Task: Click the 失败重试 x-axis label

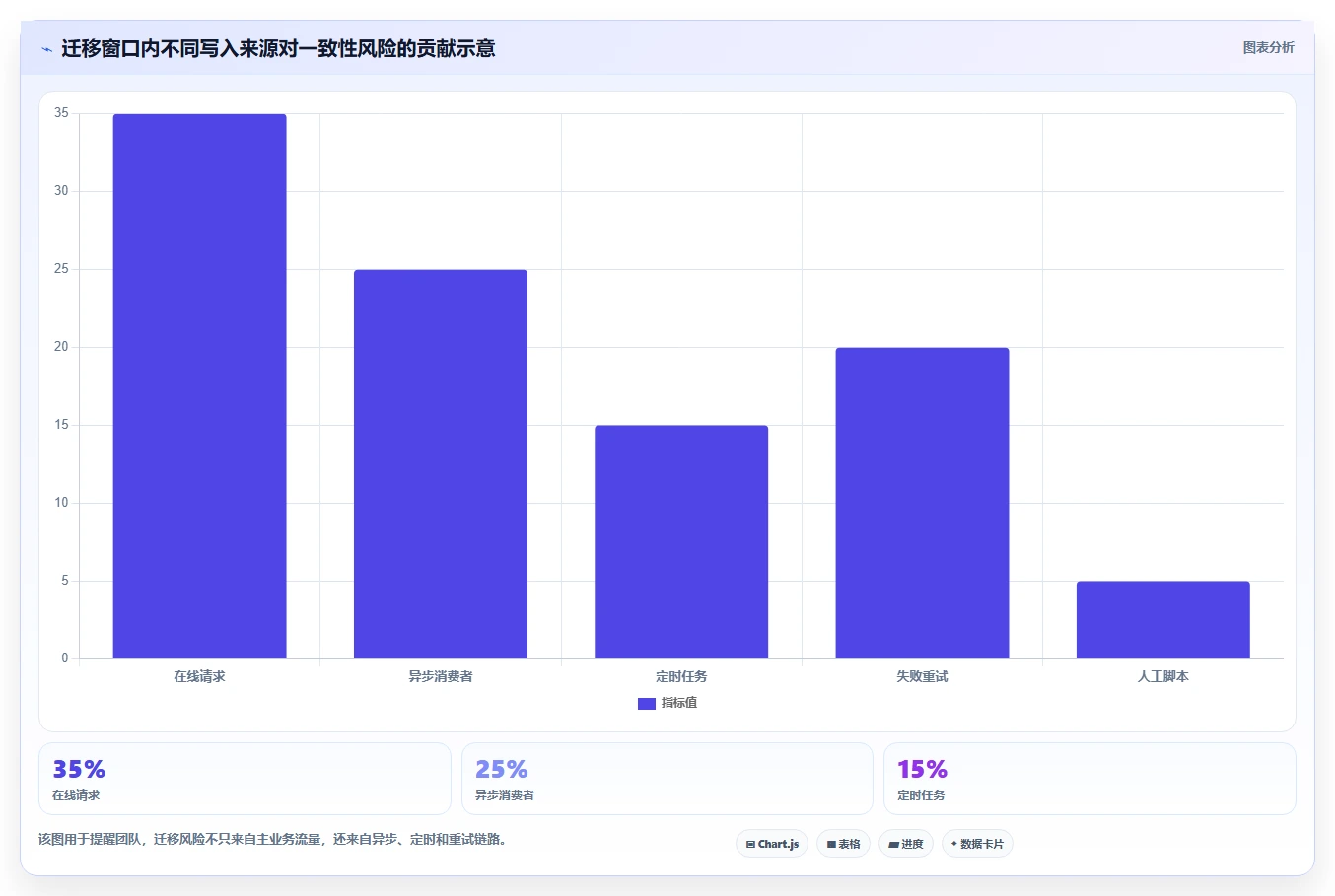Action: point(922,676)
